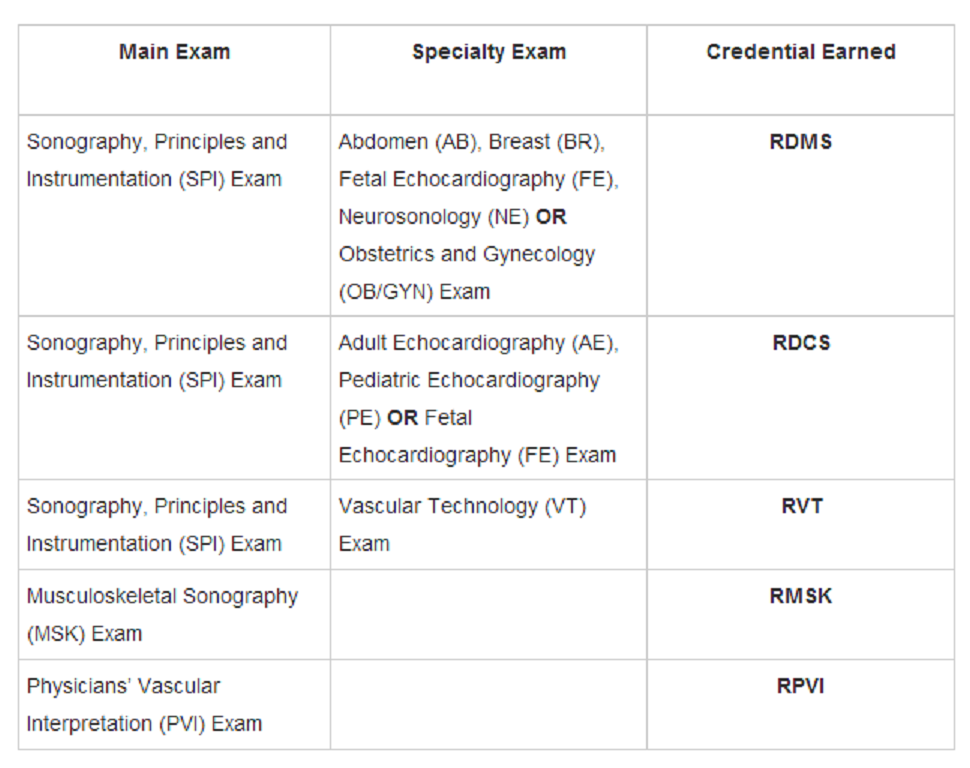Viewport: 970px width, 768px height.
Task: Click Musculoskeletal Sonography (MSK) Exam cell
Action: [x=174, y=615]
